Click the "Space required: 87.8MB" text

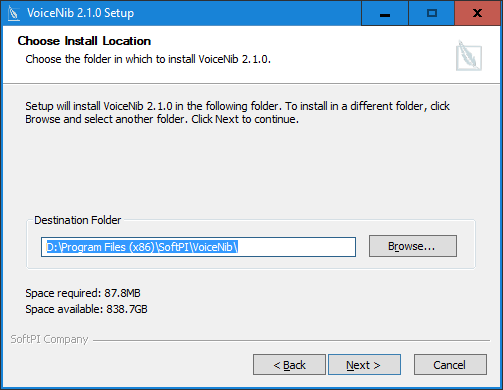click(x=83, y=293)
